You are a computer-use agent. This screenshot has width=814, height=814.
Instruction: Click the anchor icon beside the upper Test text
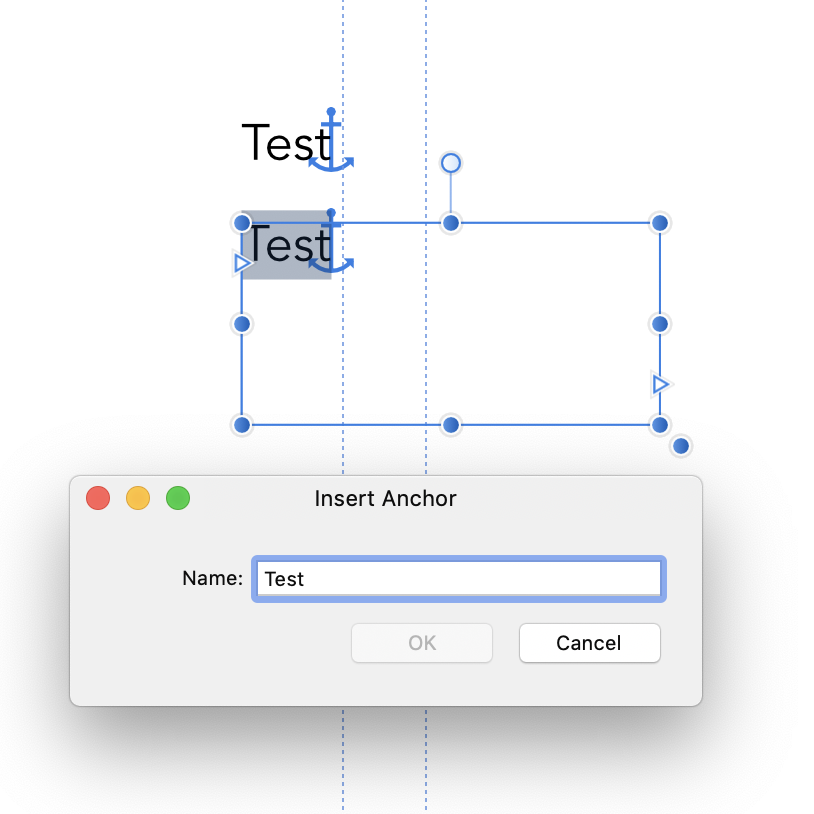pos(331,140)
